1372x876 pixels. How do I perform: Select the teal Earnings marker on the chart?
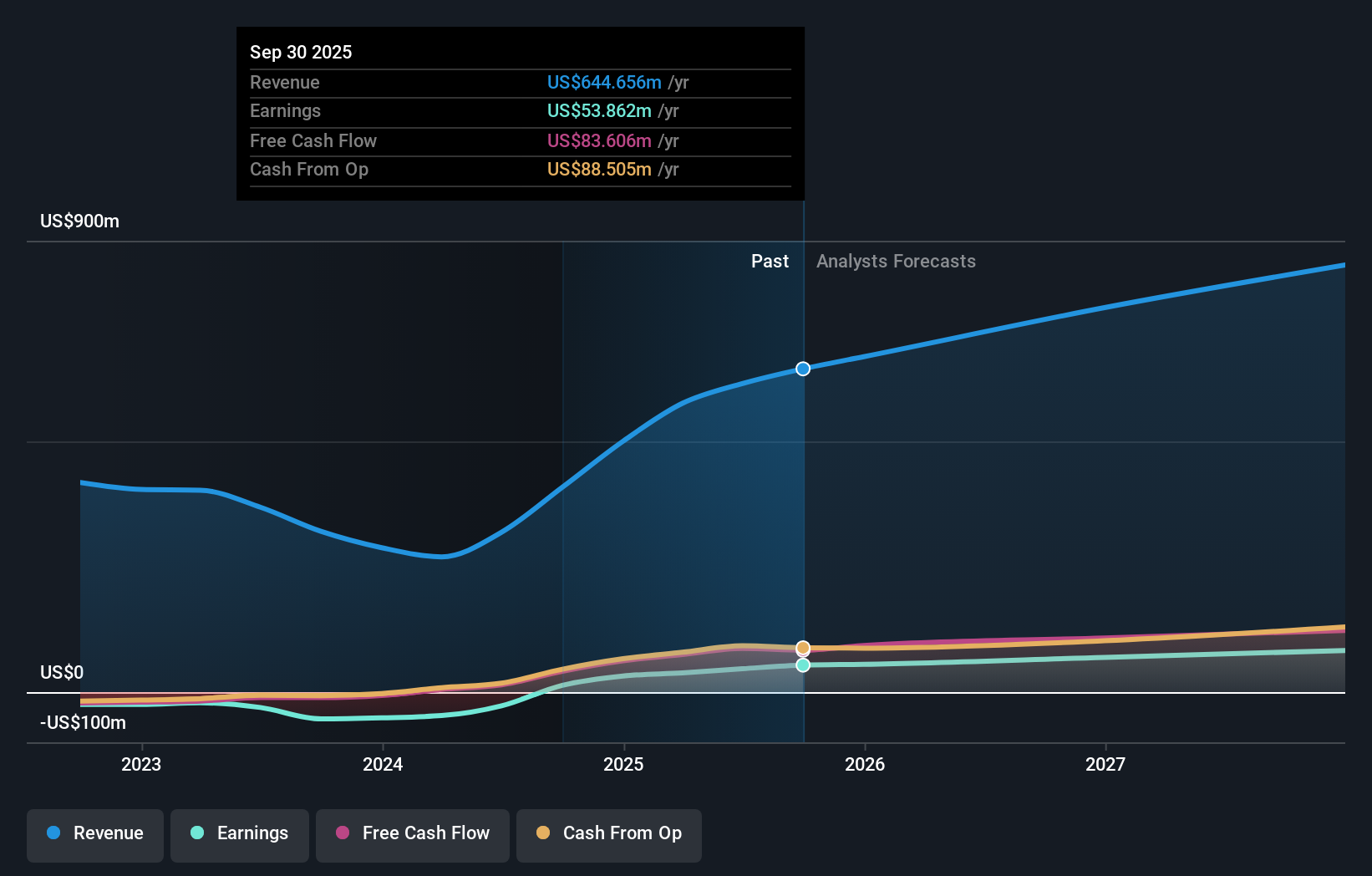pos(802,665)
